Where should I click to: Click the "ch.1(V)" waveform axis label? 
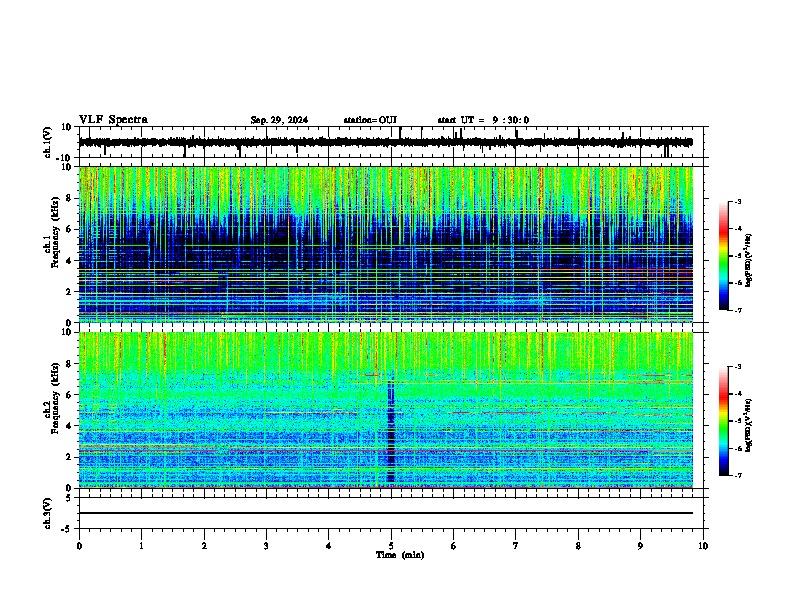pyautogui.click(x=48, y=142)
